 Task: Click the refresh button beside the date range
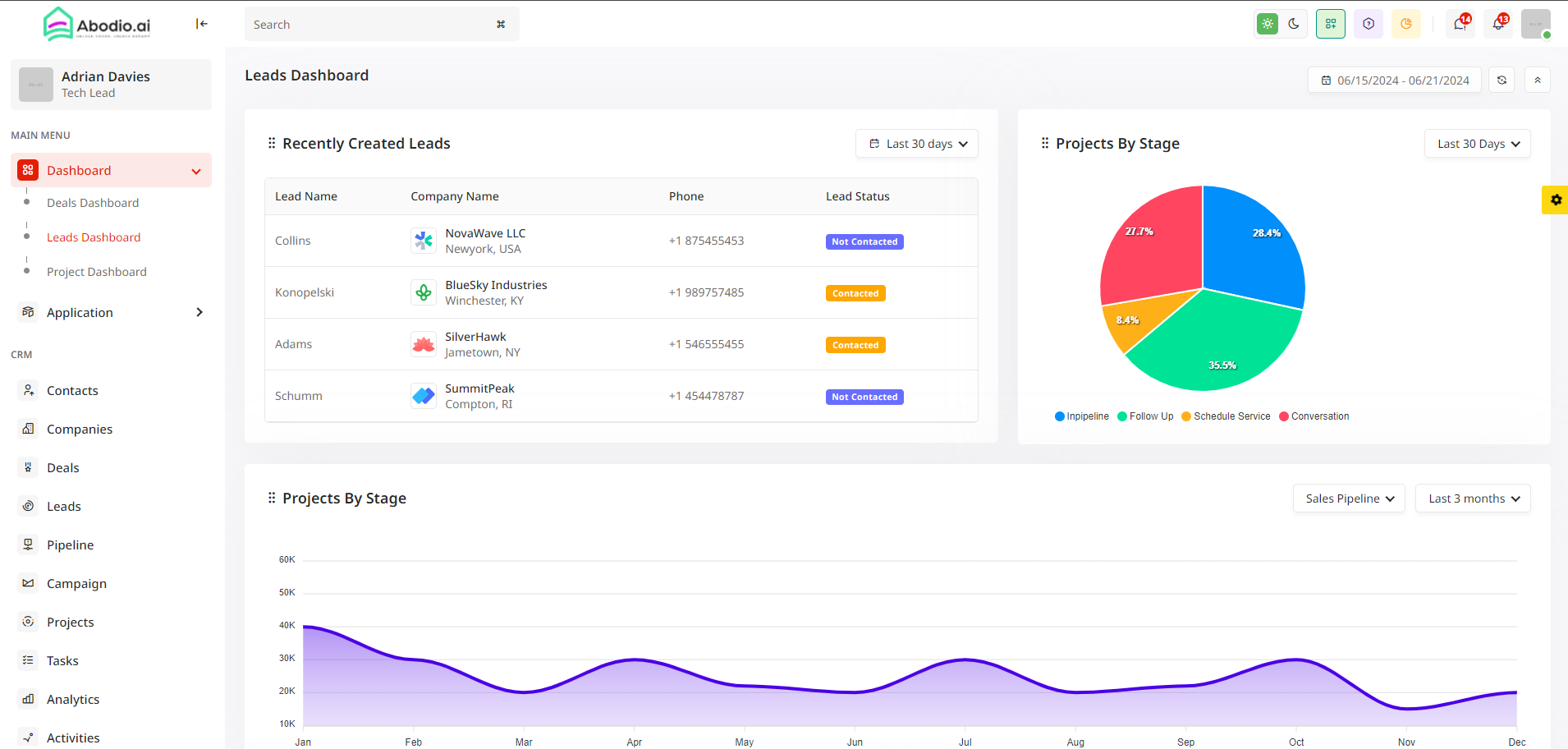coord(1501,80)
